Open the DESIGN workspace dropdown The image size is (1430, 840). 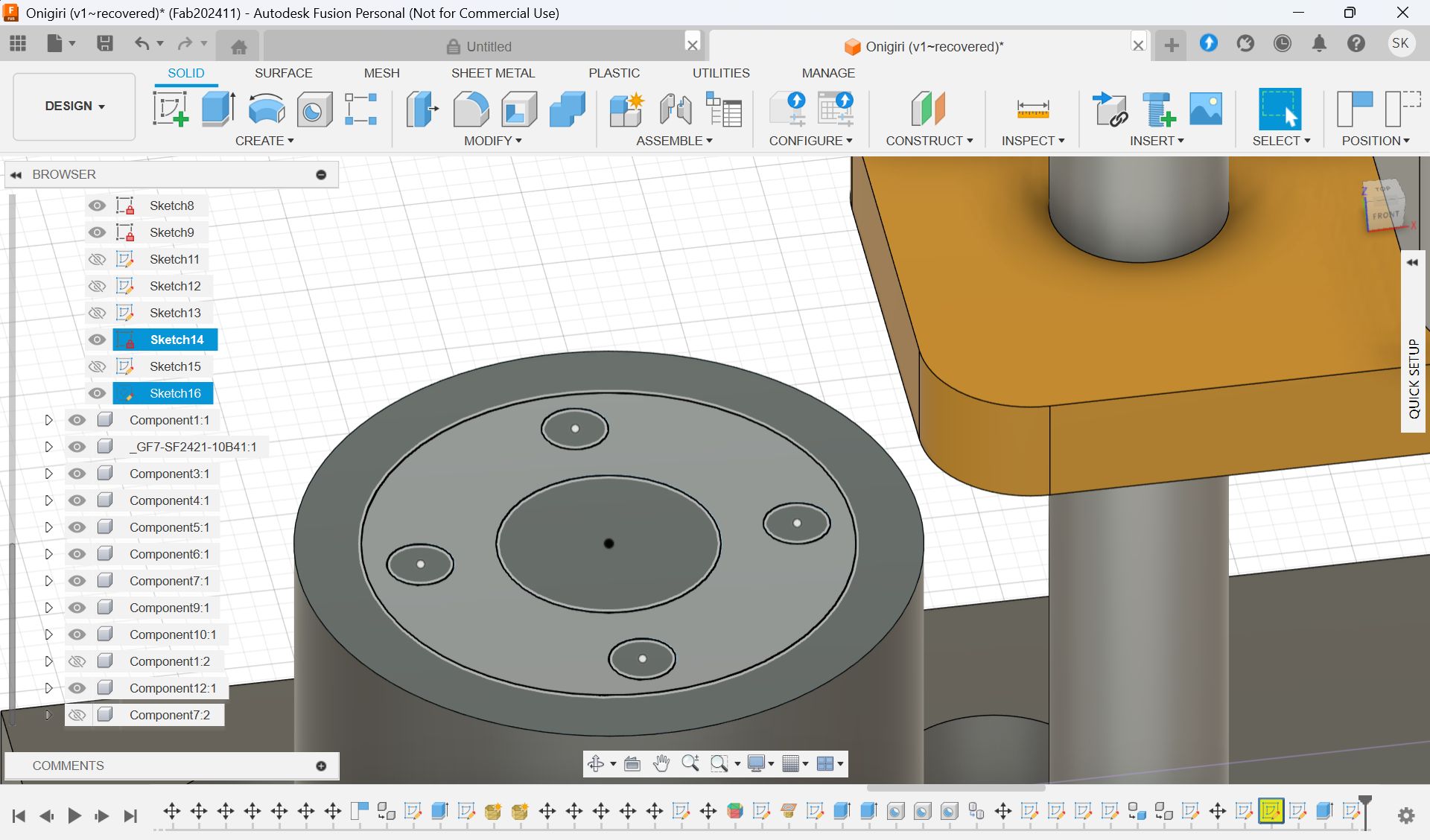click(x=74, y=106)
